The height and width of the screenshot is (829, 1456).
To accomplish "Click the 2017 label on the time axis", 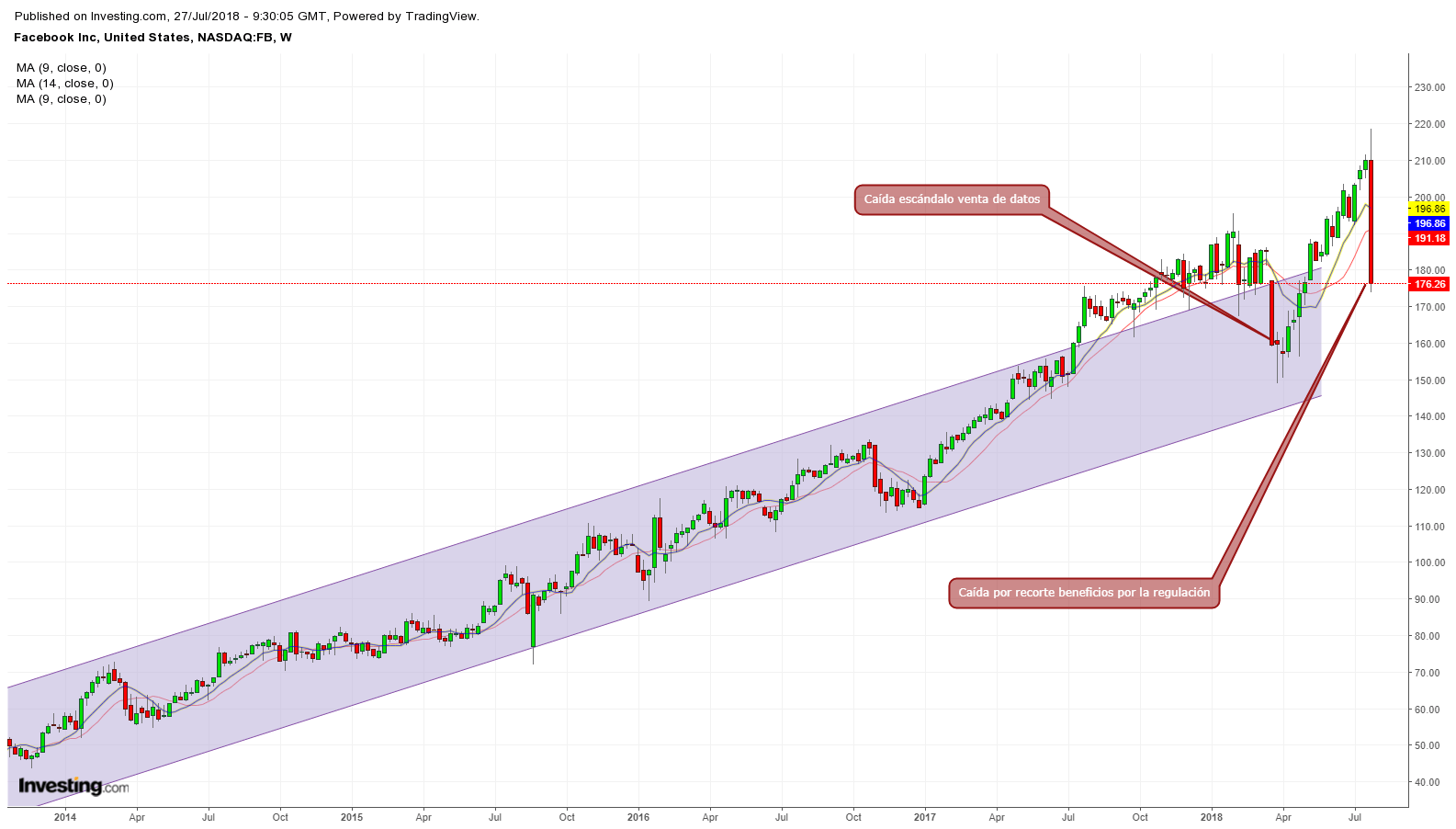I will pos(925,817).
